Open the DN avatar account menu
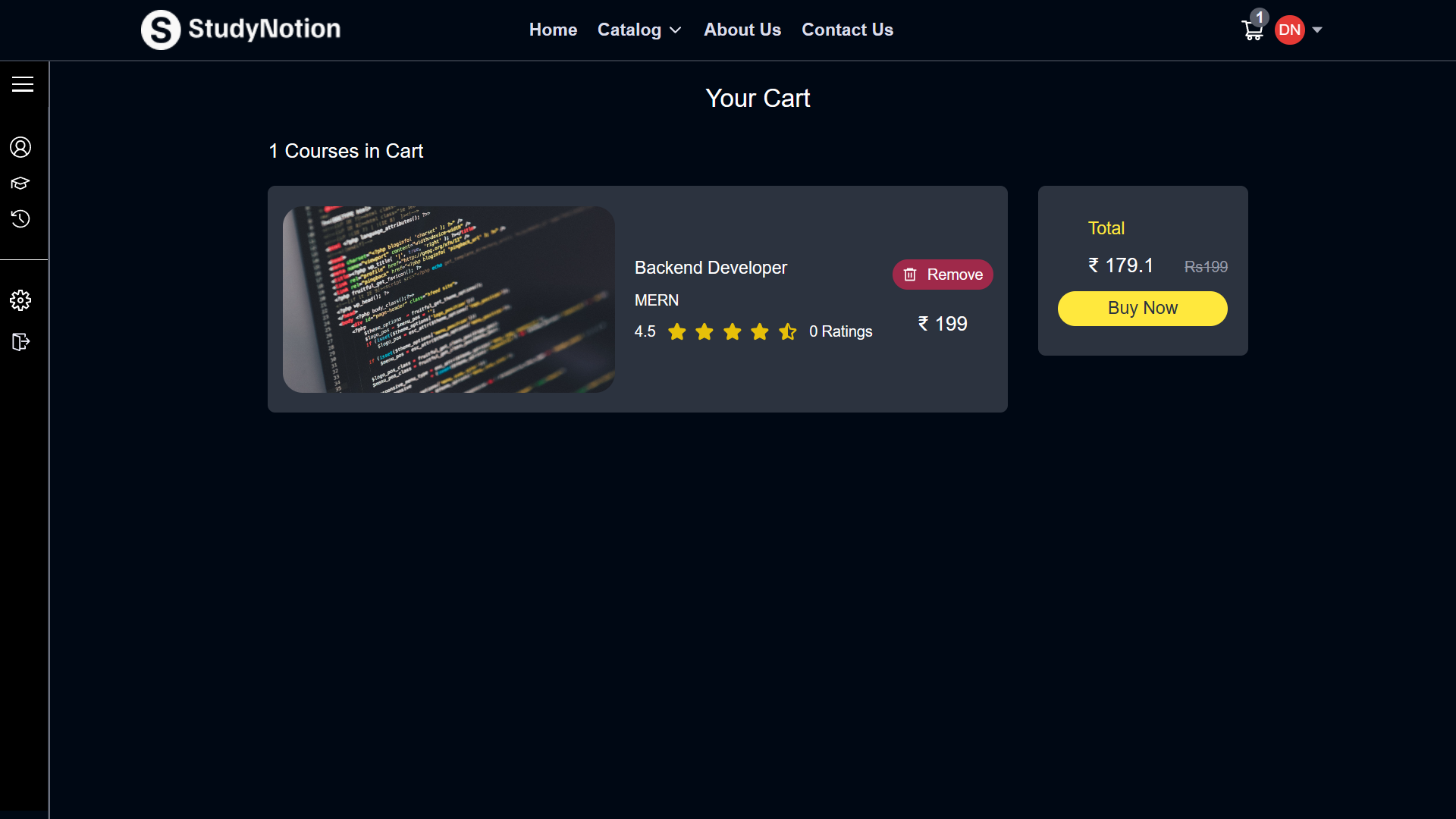 (1291, 30)
